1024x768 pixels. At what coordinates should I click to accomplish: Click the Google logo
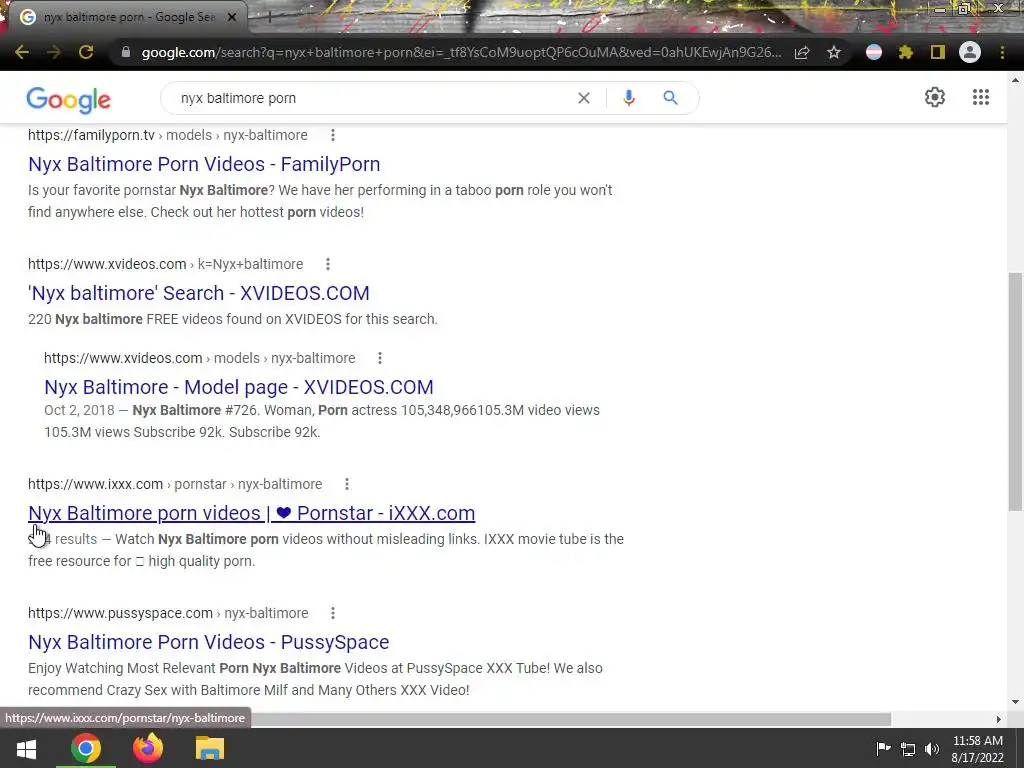pos(69,99)
